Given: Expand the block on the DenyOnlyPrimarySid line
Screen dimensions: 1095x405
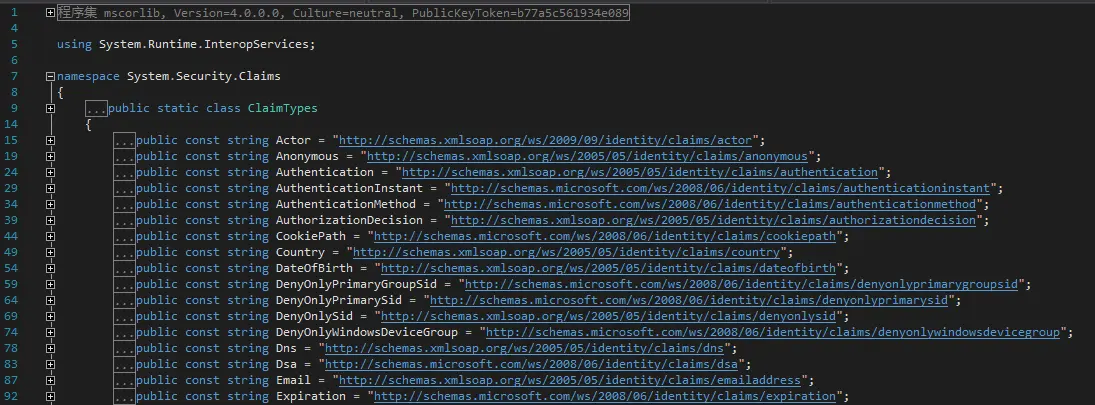Looking at the screenshot, I should pos(50,301).
